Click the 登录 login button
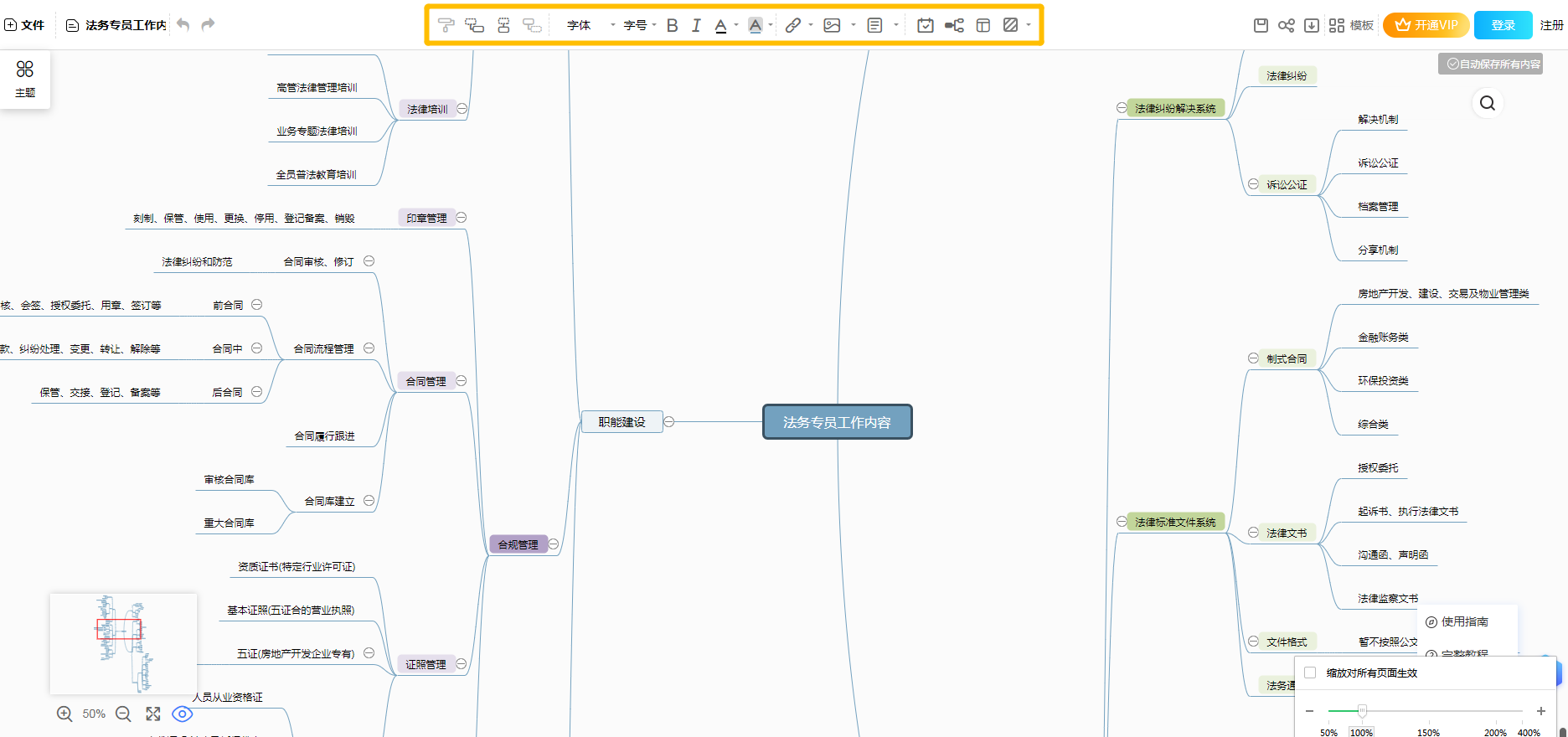 1503,25
